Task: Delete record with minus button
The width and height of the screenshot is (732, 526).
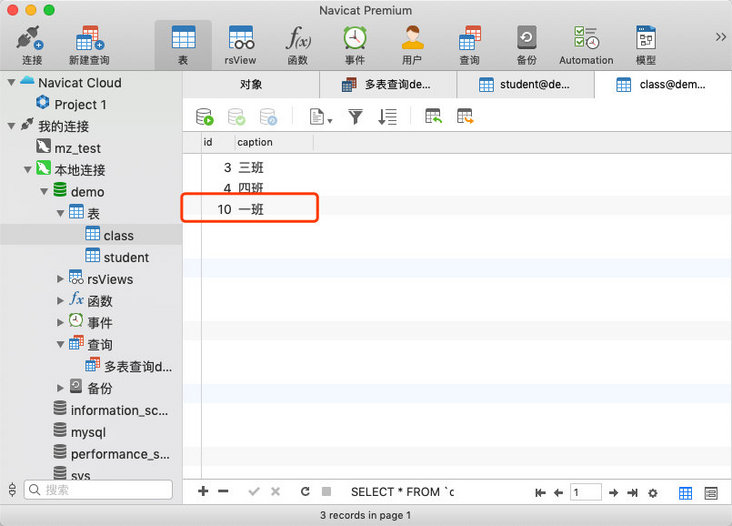Action: 223,491
